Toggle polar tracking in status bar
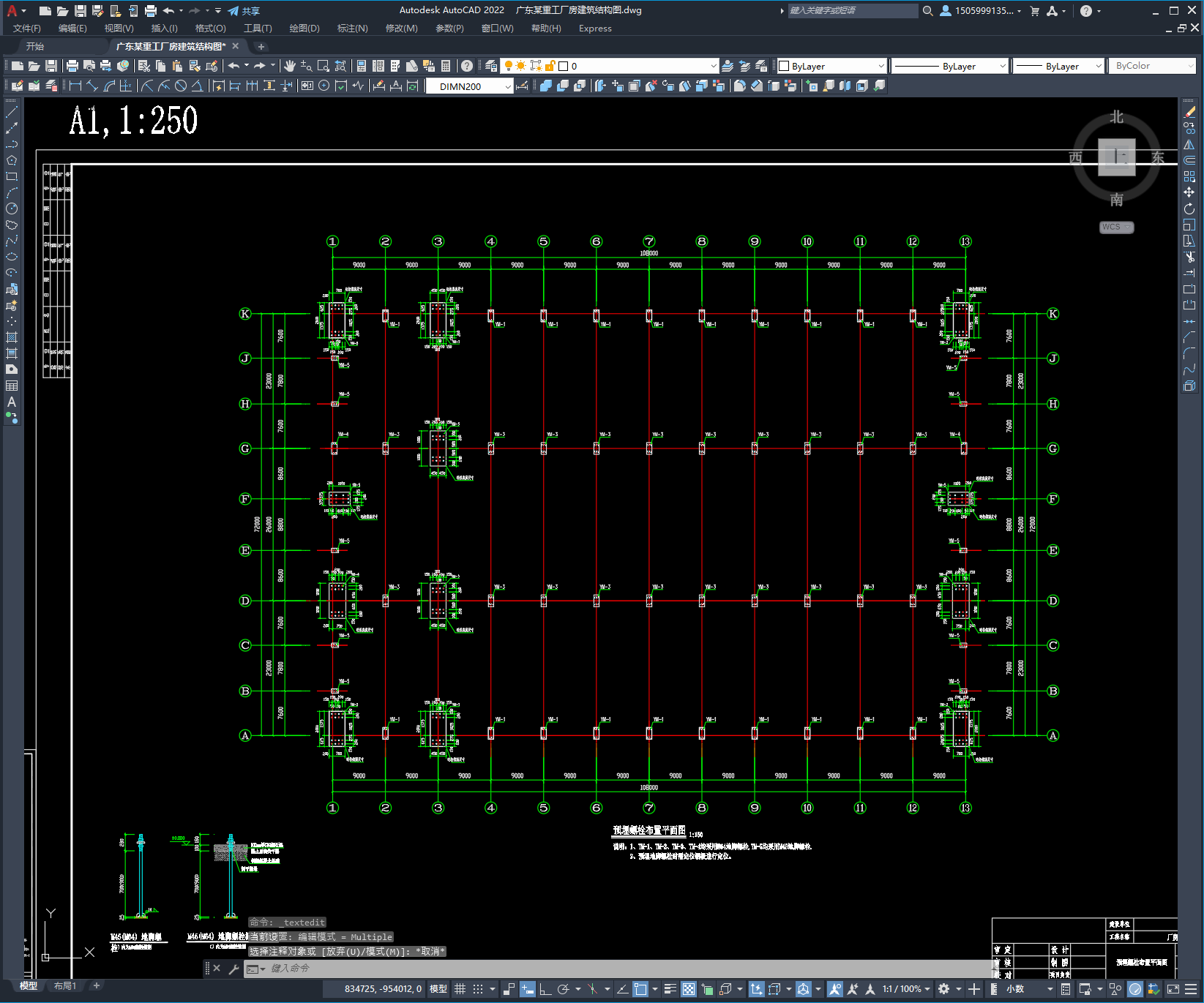 563,989
